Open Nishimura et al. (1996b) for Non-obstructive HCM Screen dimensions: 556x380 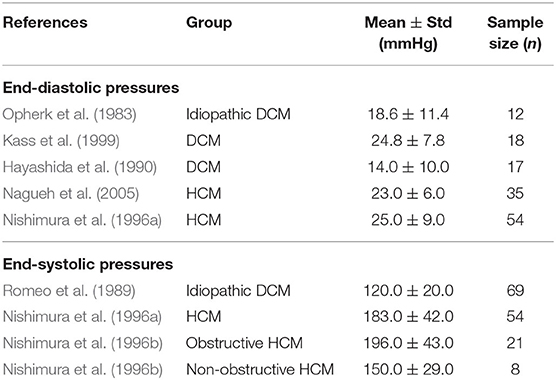pos(83,370)
